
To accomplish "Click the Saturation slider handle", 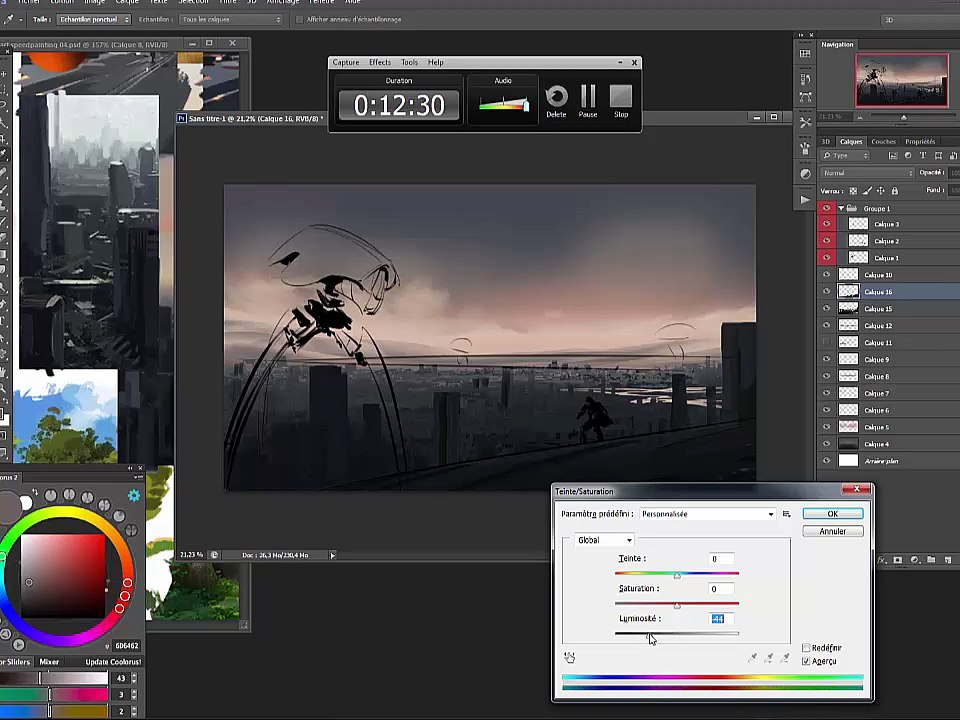I will click(677, 606).
